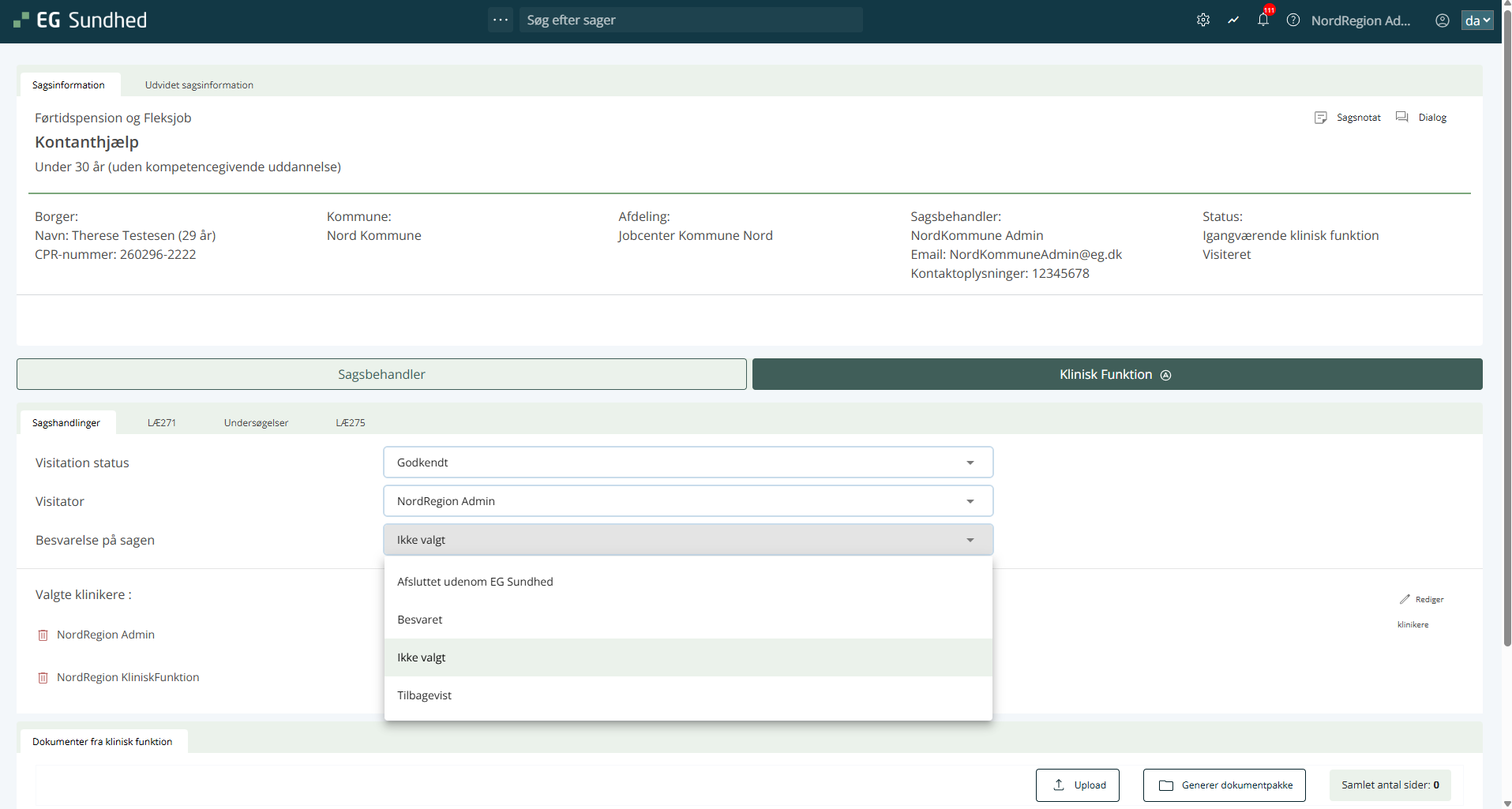Open the user profile icon

pyautogui.click(x=1442, y=21)
